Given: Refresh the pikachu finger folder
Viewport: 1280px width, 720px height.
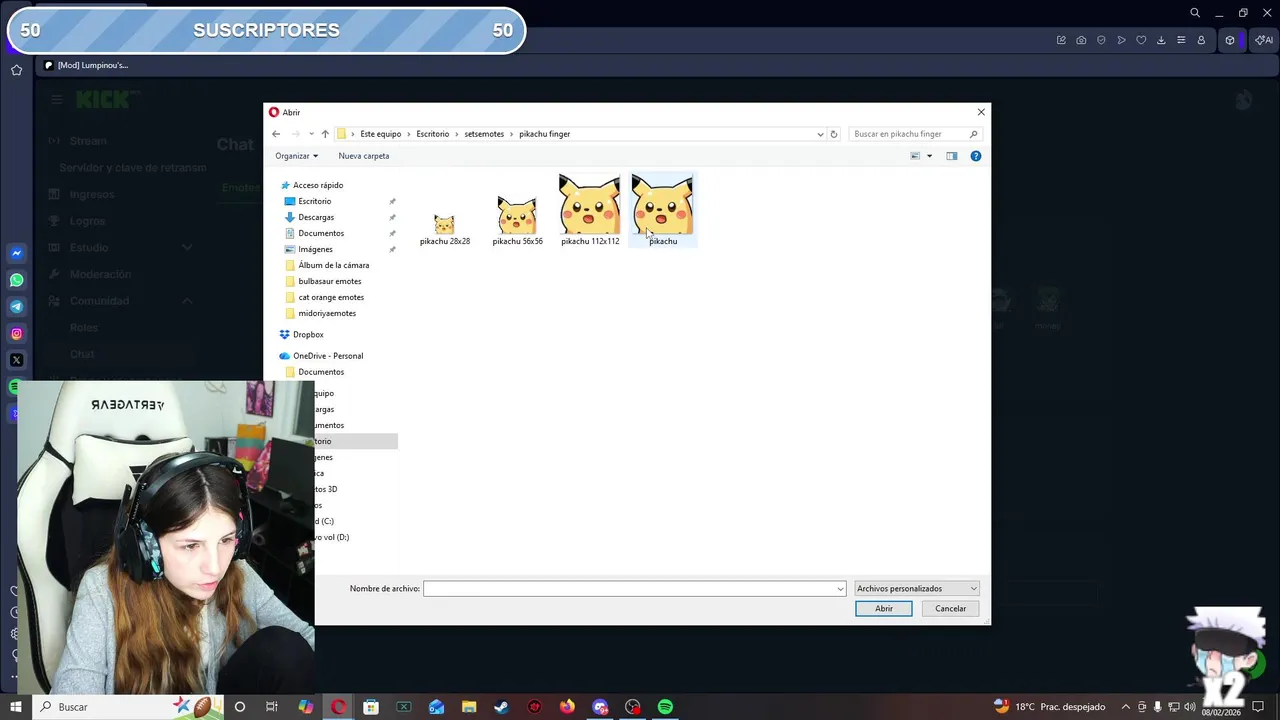Looking at the screenshot, I should [x=834, y=134].
